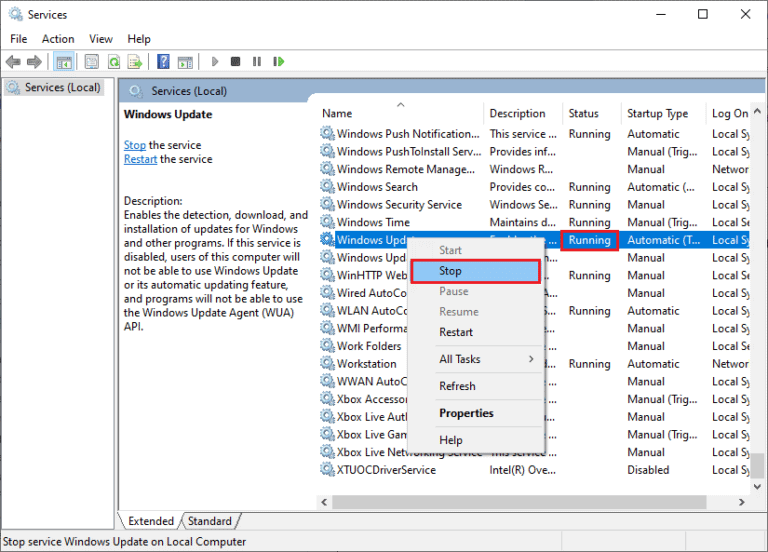Open the Action menu
The image size is (768, 552).
click(58, 39)
